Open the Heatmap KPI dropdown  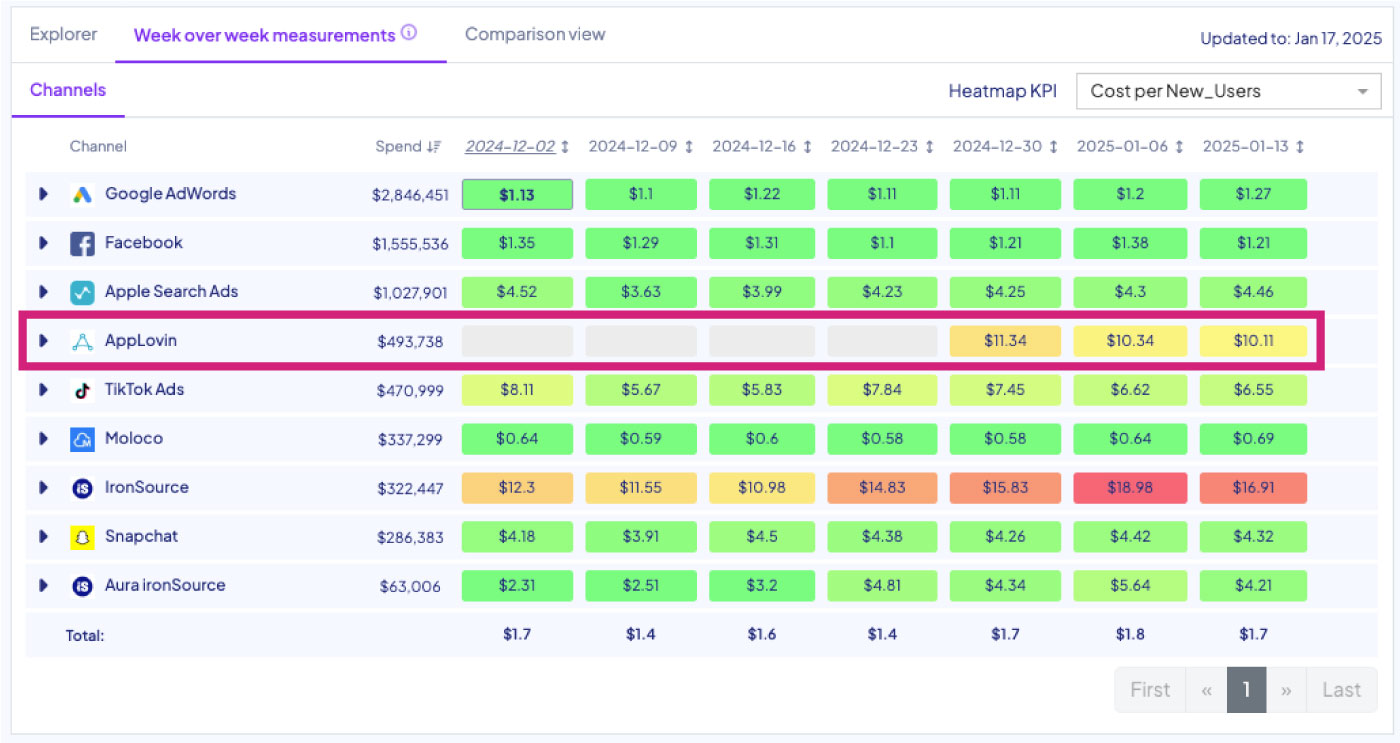pos(1228,91)
